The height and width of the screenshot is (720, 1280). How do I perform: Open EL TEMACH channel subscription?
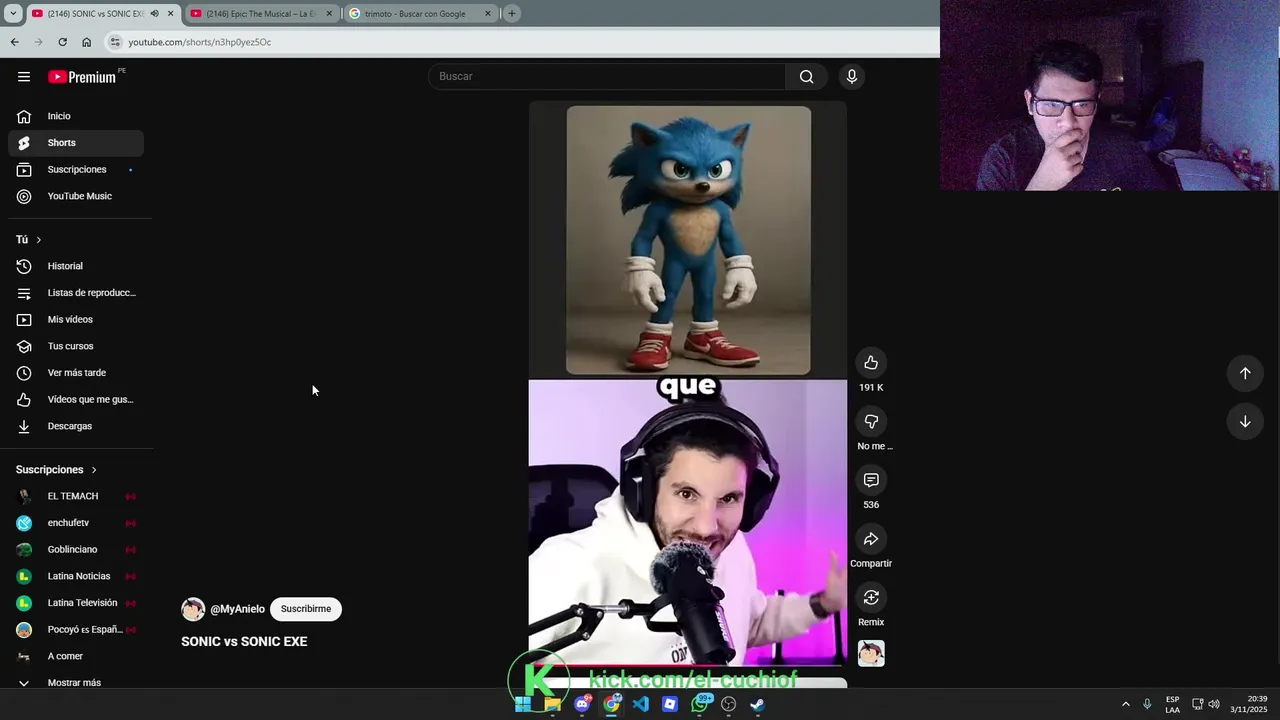tap(76, 496)
